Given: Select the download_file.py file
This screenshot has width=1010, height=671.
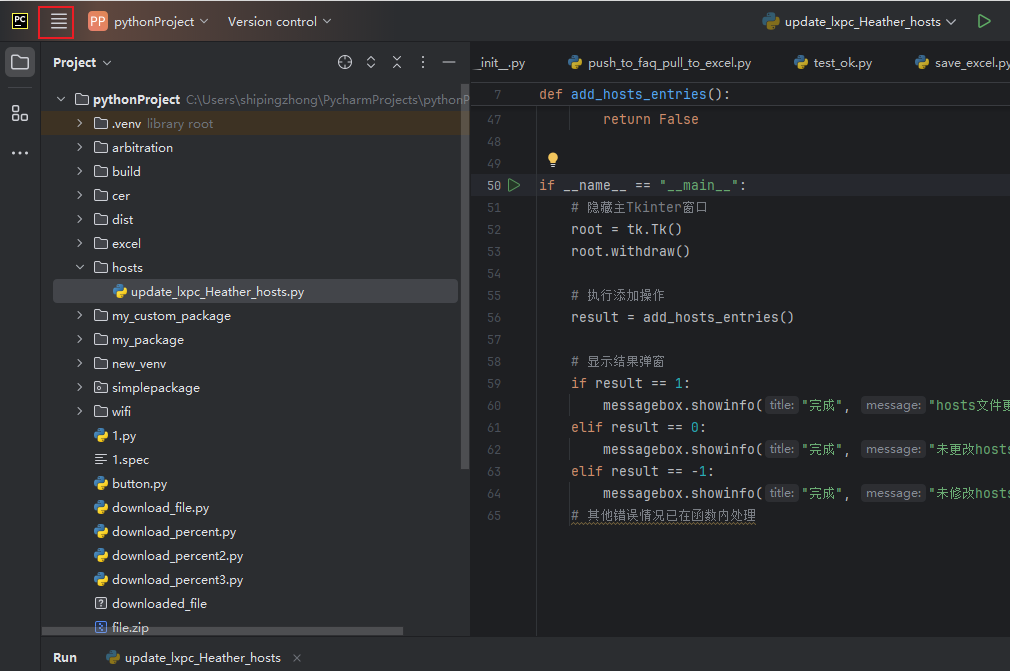Looking at the screenshot, I should (152, 508).
